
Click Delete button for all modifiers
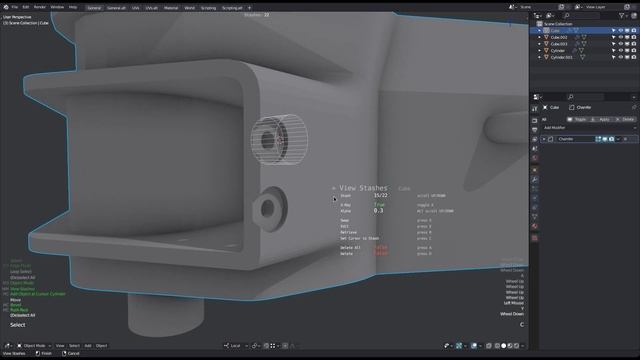click(x=624, y=120)
